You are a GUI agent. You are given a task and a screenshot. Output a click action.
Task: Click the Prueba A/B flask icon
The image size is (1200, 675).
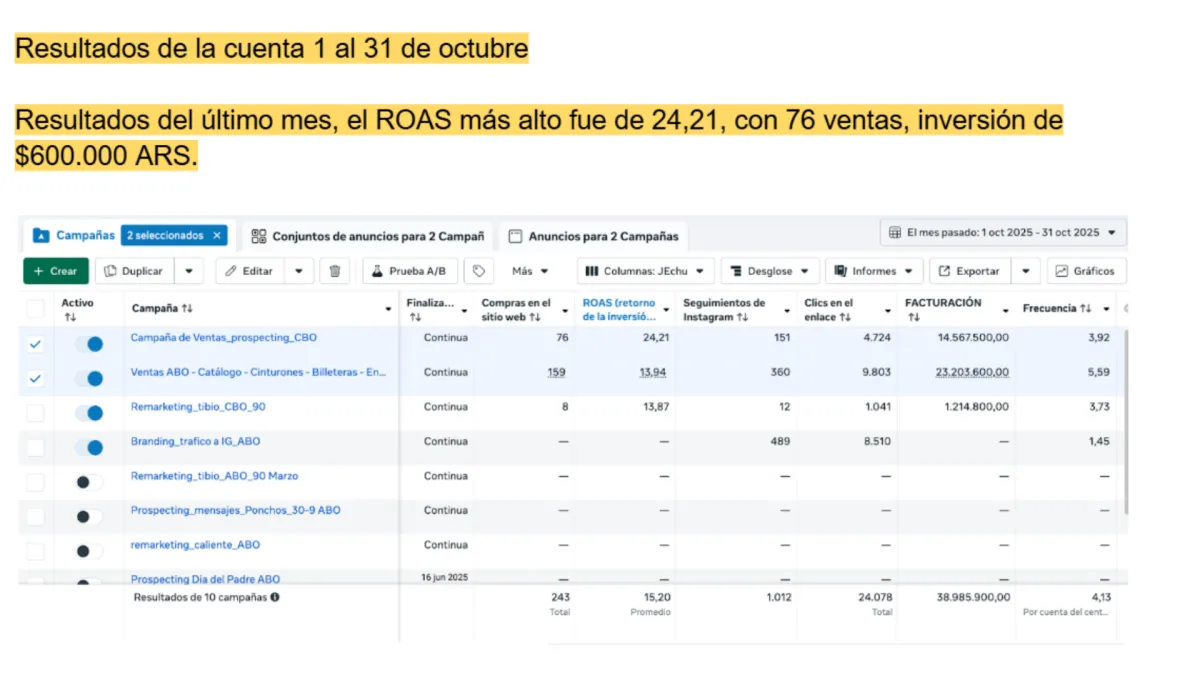point(378,271)
